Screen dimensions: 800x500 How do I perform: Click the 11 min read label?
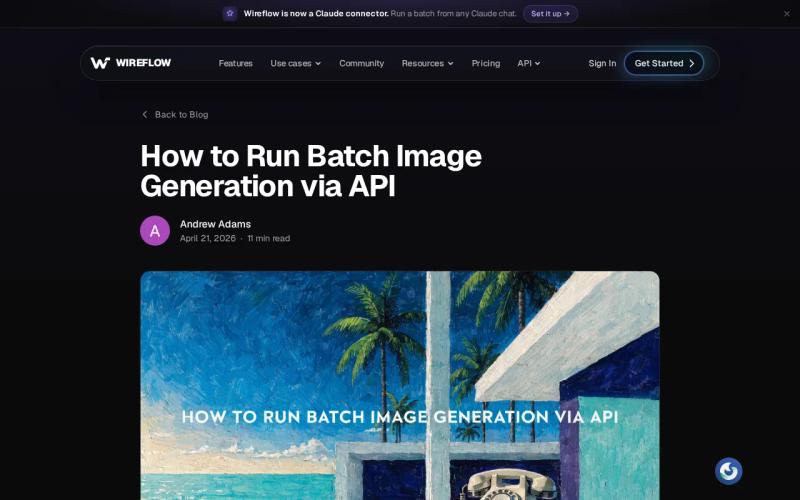(x=269, y=238)
